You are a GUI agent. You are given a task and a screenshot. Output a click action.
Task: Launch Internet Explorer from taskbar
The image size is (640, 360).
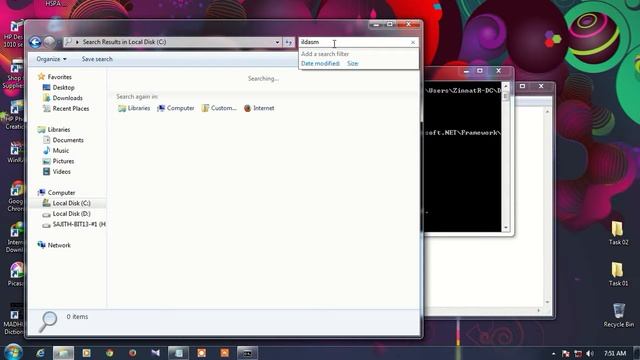(40, 353)
